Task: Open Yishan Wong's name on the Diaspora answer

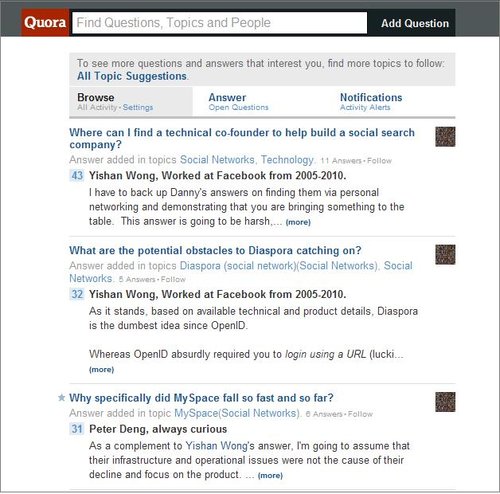Action: tap(123, 294)
